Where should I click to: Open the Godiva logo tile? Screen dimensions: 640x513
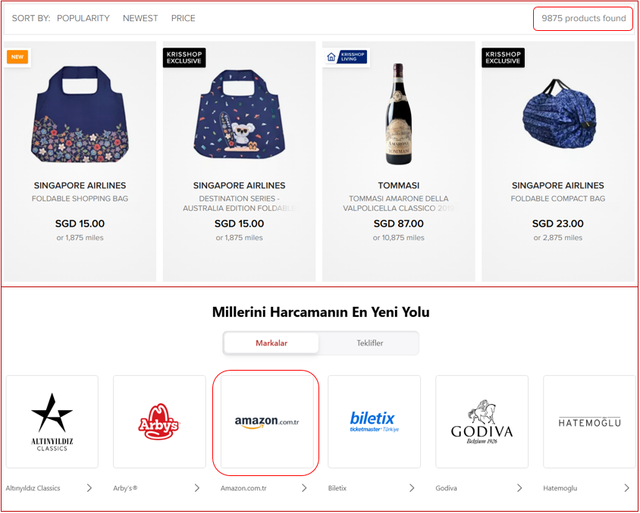pyautogui.click(x=481, y=421)
